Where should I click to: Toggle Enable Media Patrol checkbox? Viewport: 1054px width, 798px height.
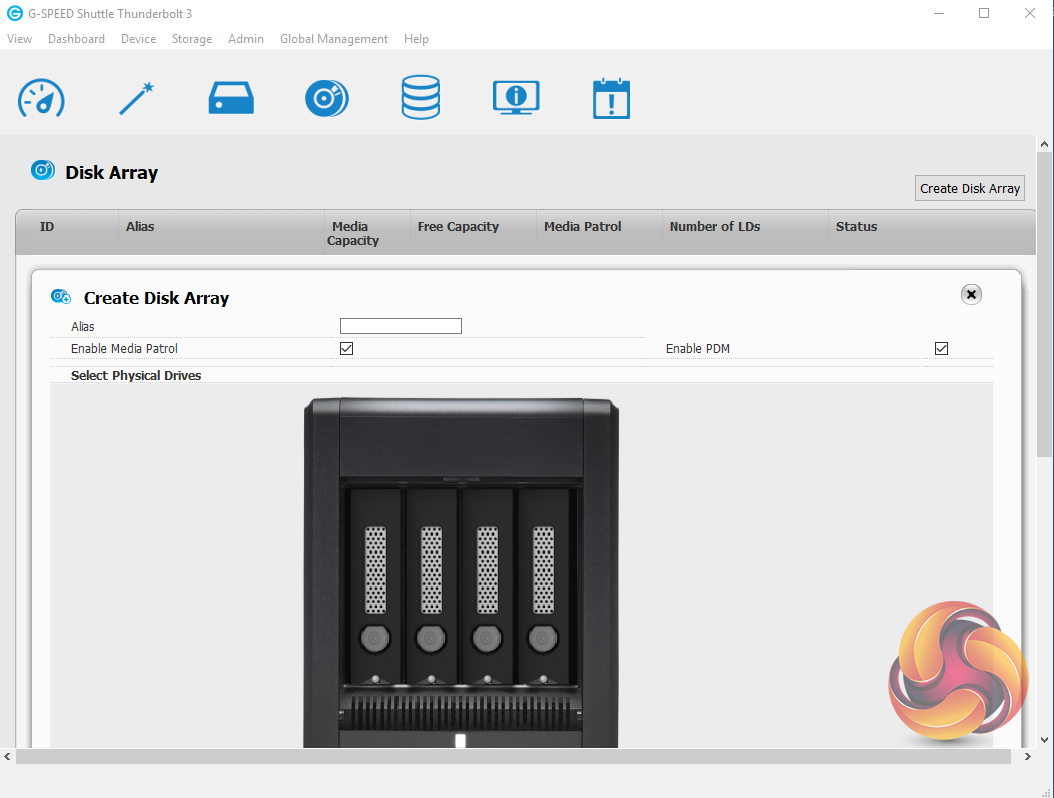pos(346,348)
